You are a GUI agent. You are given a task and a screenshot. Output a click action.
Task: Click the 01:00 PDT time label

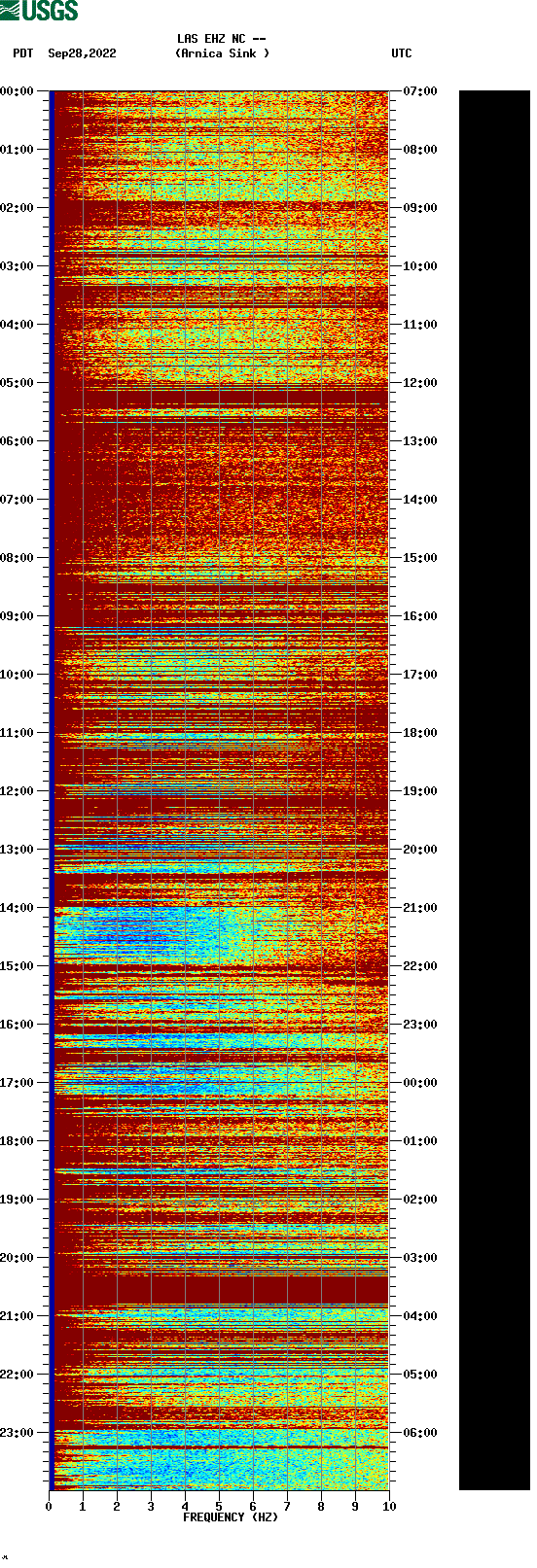click(17, 150)
